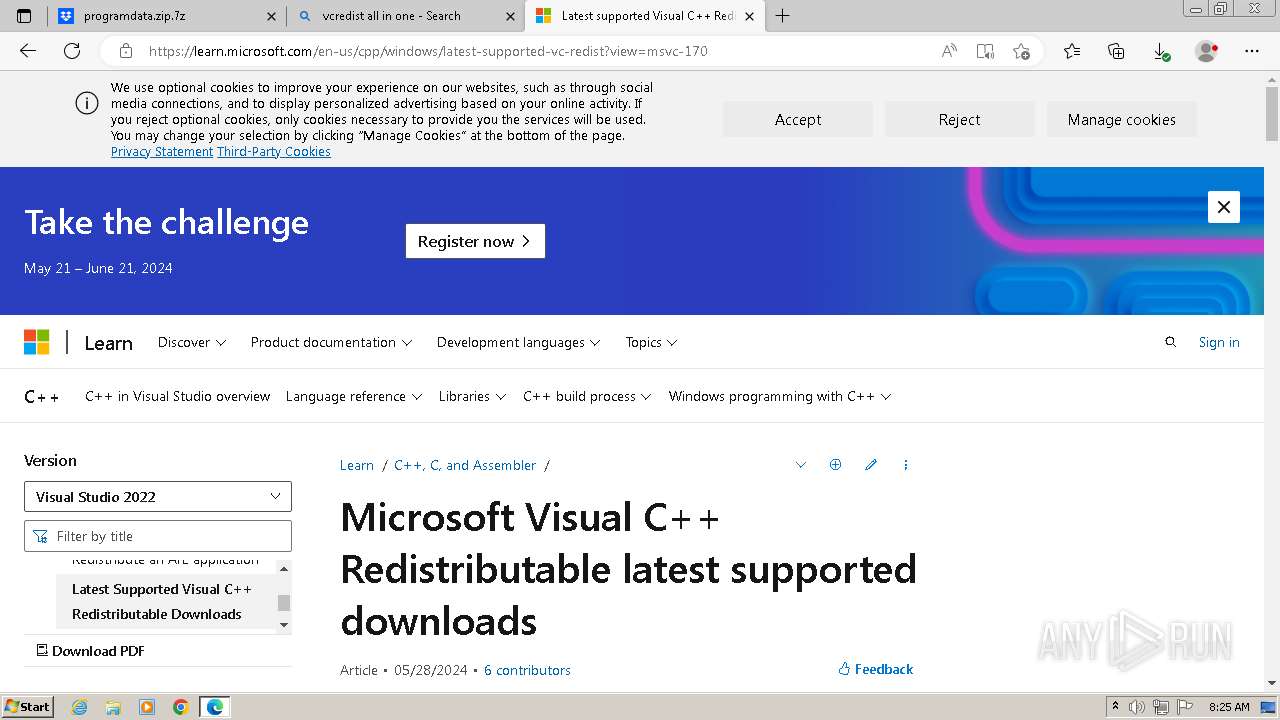Expand the Development languages menu
Viewport: 1280px width, 720px height.
(x=518, y=342)
